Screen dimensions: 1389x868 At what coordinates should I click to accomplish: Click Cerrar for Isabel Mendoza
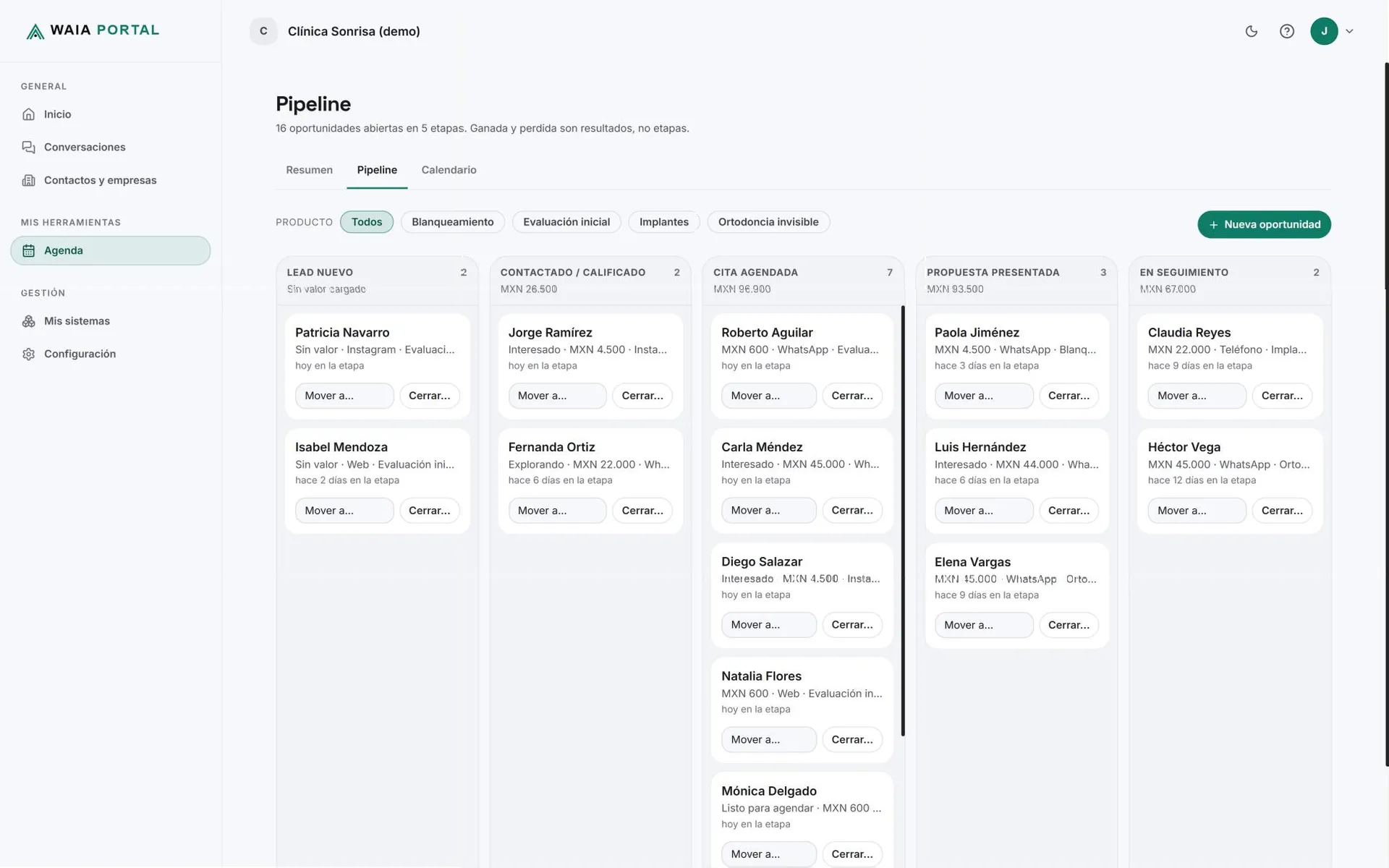429,511
